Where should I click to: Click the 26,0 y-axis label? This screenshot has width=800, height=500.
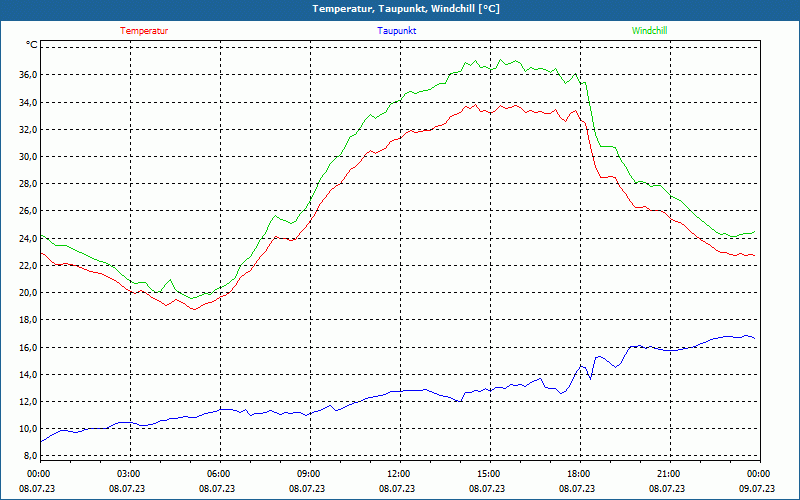[28, 211]
